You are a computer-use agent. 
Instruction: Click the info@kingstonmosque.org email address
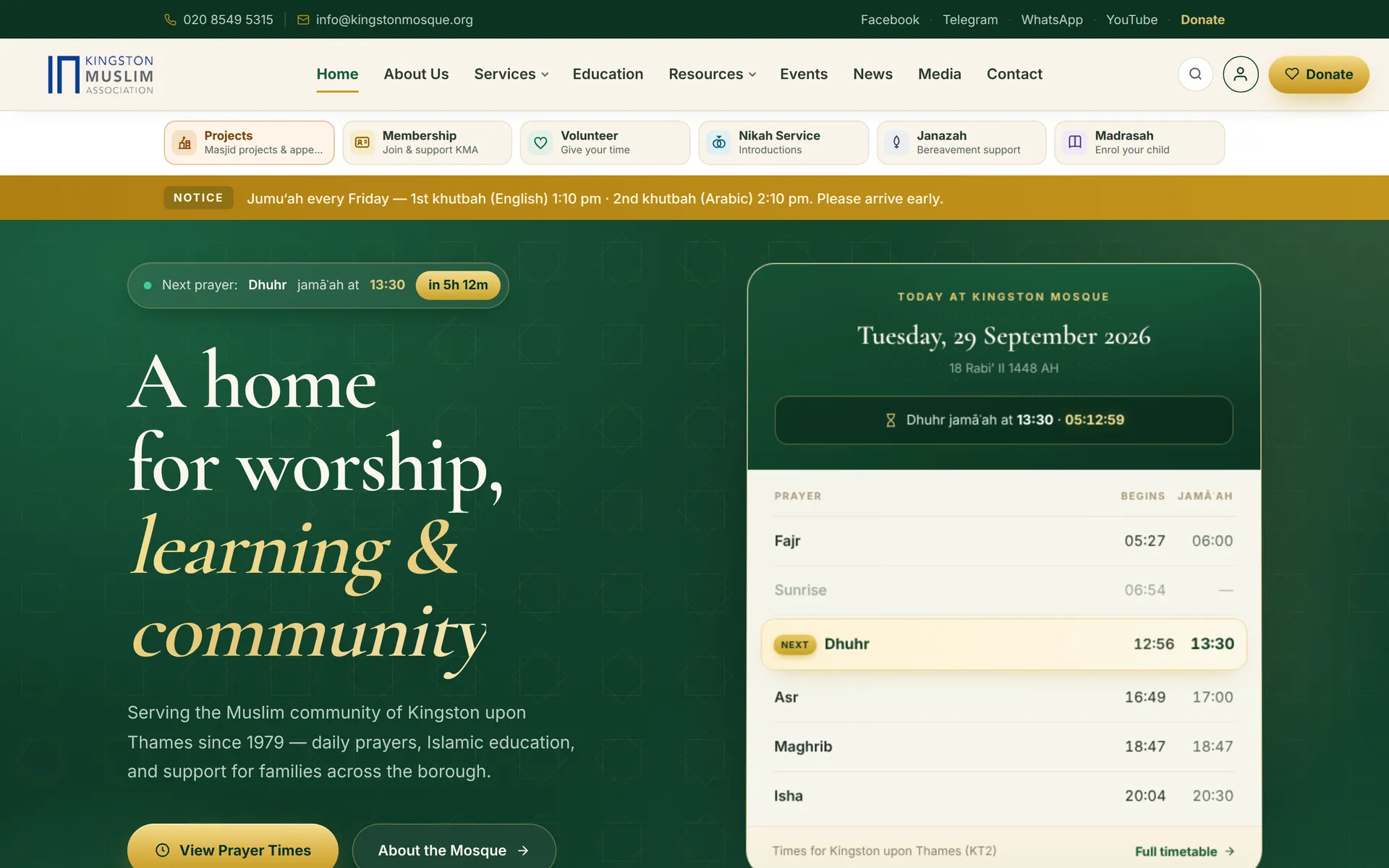(x=394, y=20)
